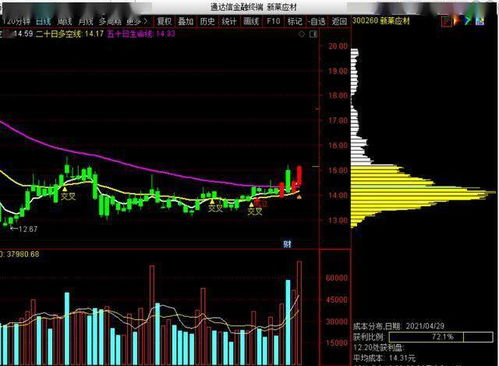The height and width of the screenshot is (366, 499).
Task: Open the 统计 statistics tool
Action: 229,21
